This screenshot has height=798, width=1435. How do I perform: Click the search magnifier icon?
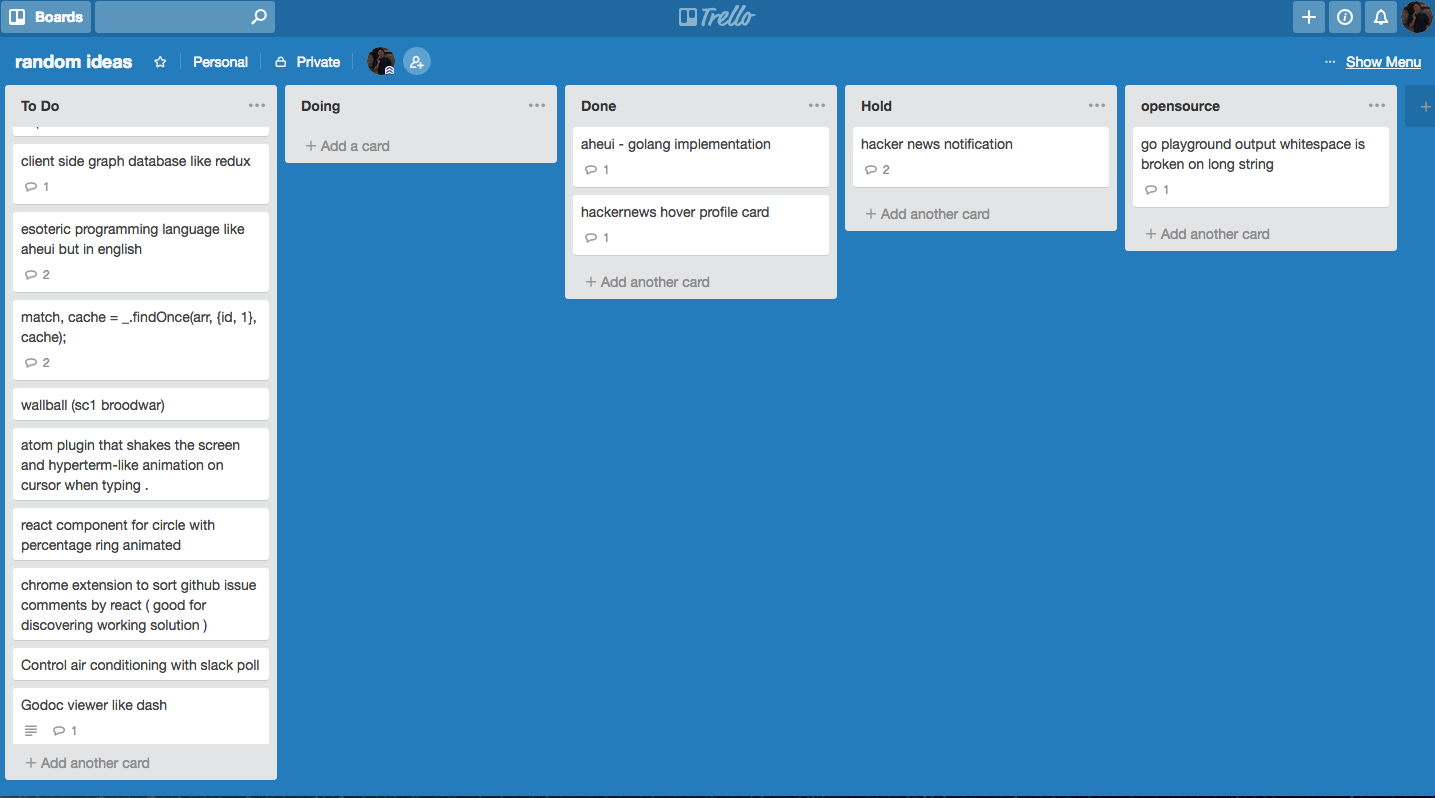(x=259, y=17)
